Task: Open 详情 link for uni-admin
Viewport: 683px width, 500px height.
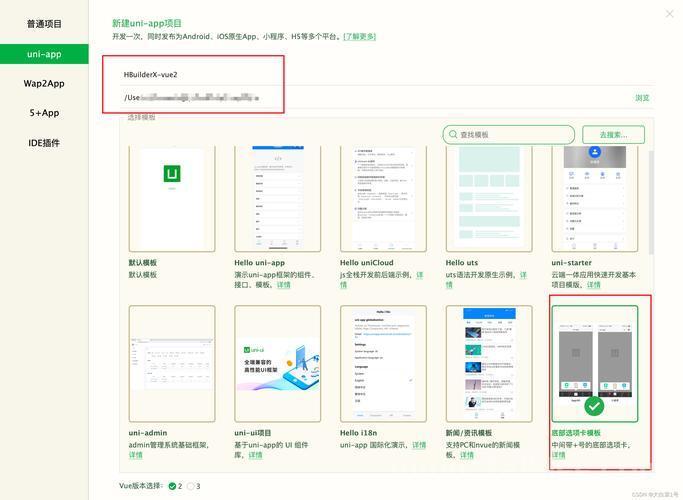Action: [135, 455]
